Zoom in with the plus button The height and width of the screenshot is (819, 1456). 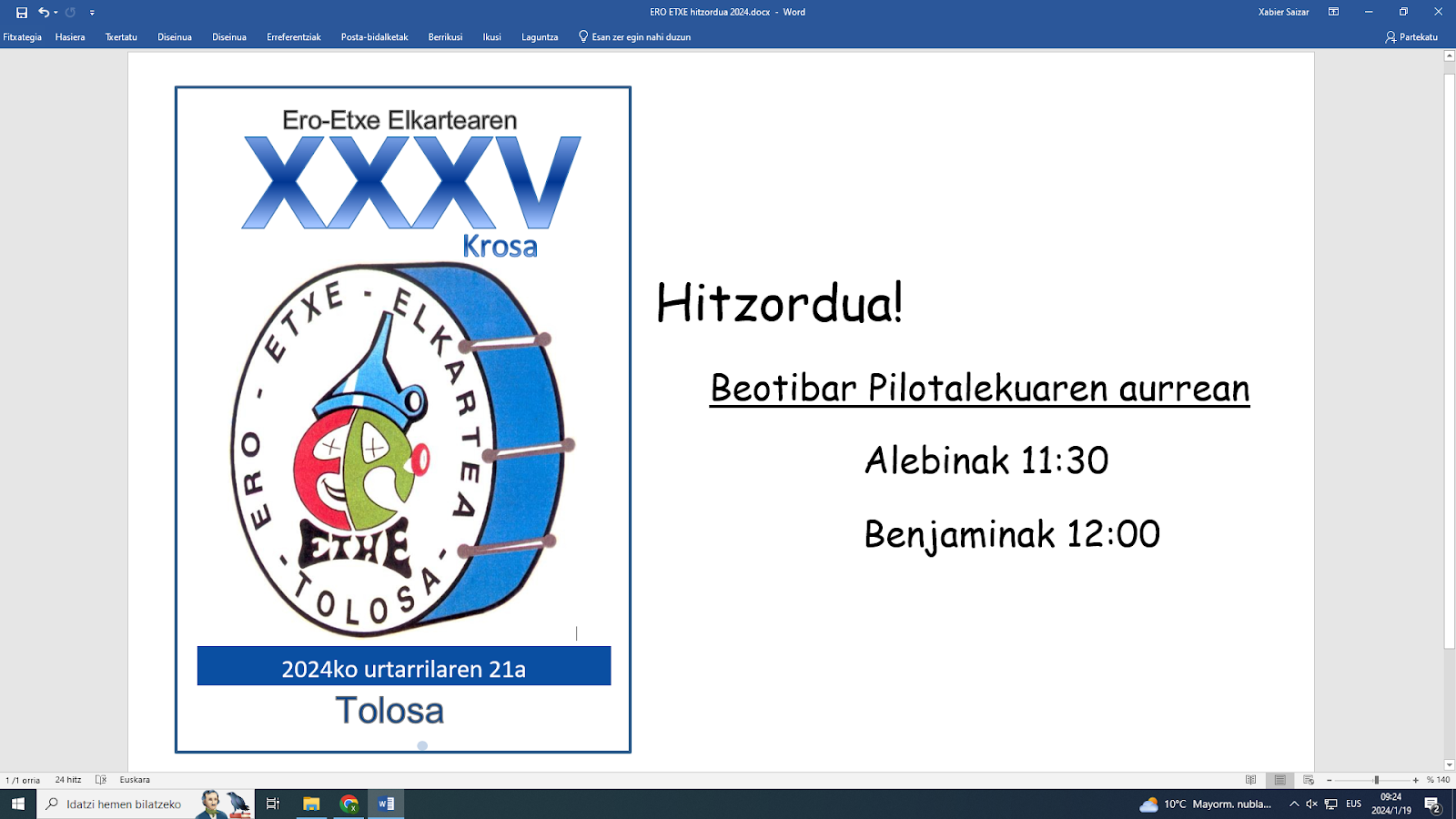tap(1416, 780)
